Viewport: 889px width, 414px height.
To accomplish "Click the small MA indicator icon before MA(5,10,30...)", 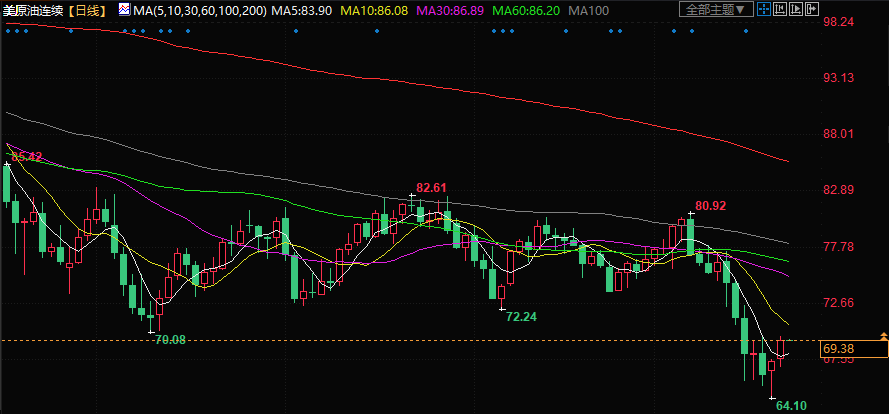I will click(124, 10).
